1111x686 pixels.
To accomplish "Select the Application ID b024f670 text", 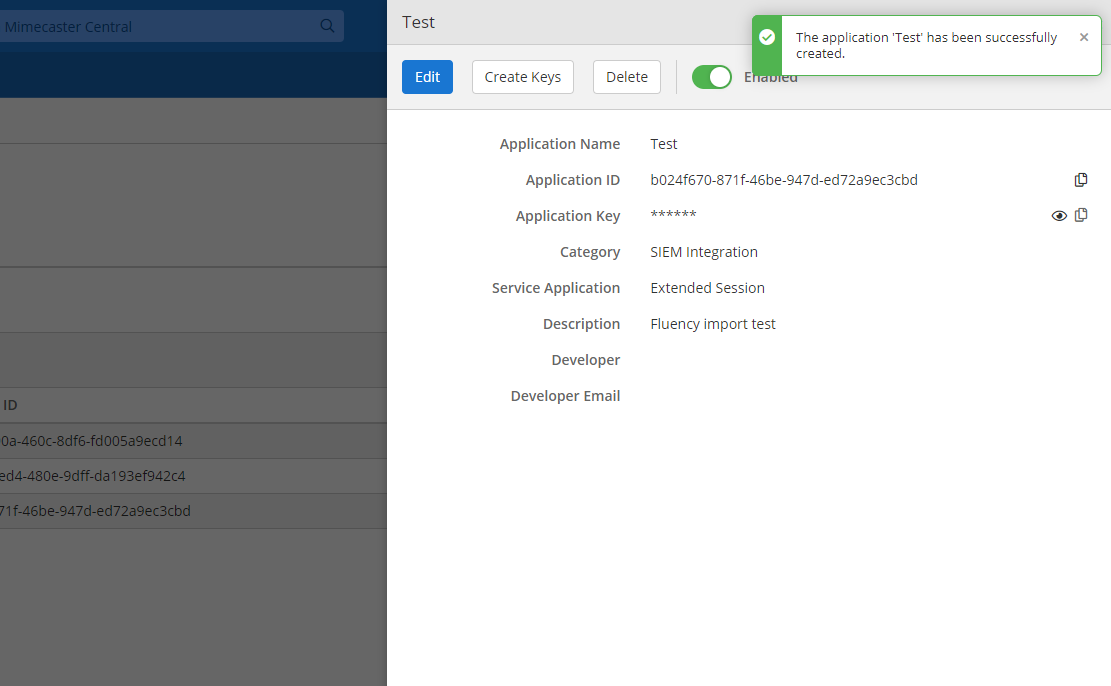I will [784, 180].
